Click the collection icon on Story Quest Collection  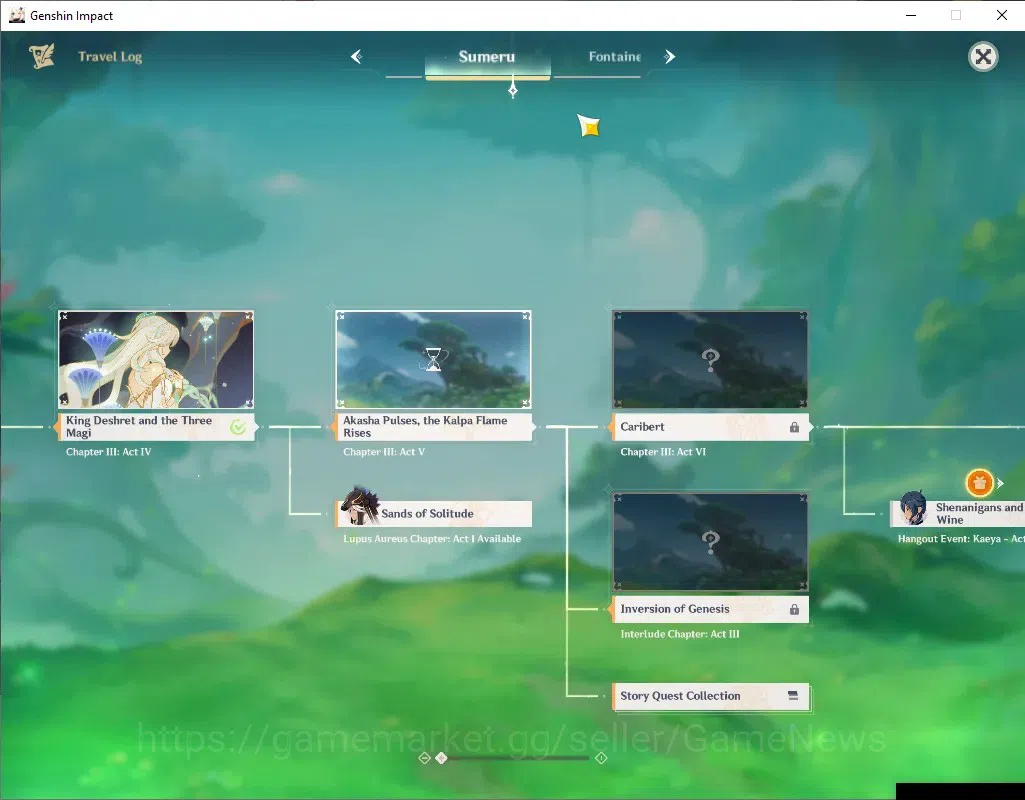[793, 695]
